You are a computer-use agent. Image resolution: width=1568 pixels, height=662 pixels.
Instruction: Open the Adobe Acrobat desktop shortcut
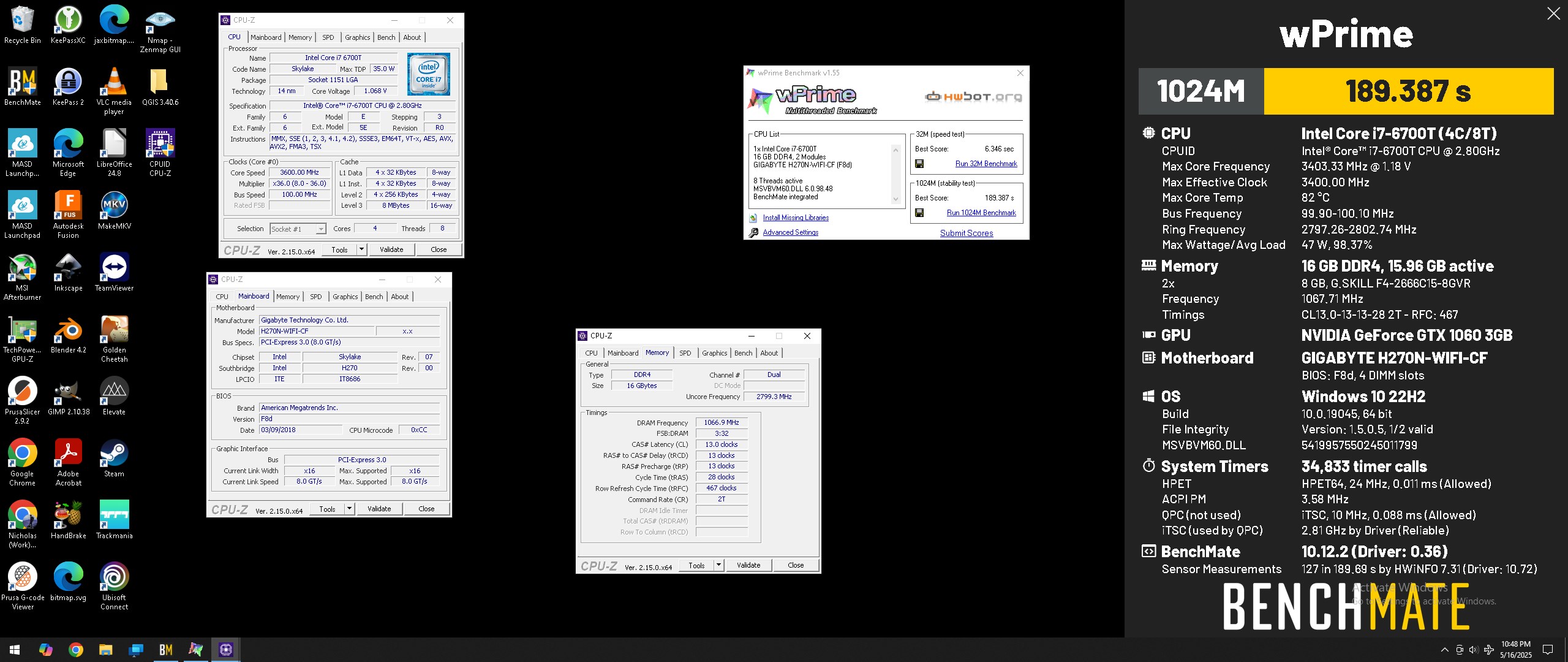(x=68, y=462)
